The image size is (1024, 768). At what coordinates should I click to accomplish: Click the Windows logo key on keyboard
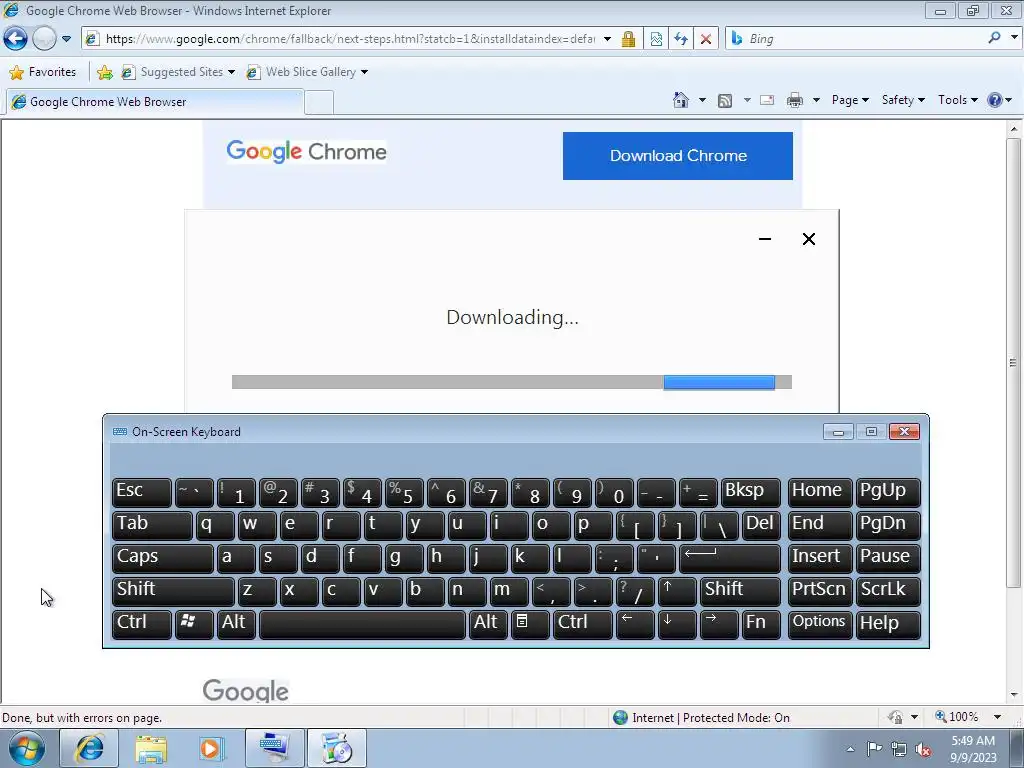194,624
